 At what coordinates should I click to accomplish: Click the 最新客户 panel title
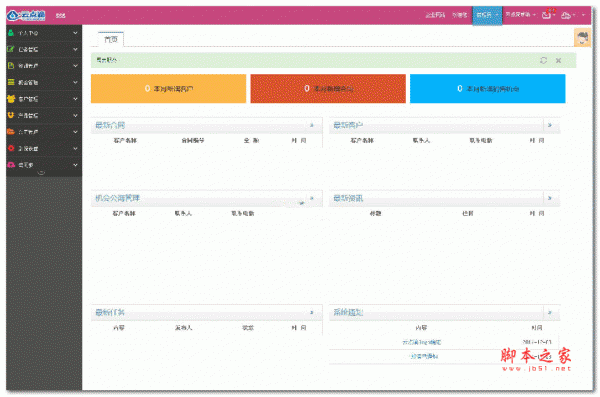coord(348,125)
